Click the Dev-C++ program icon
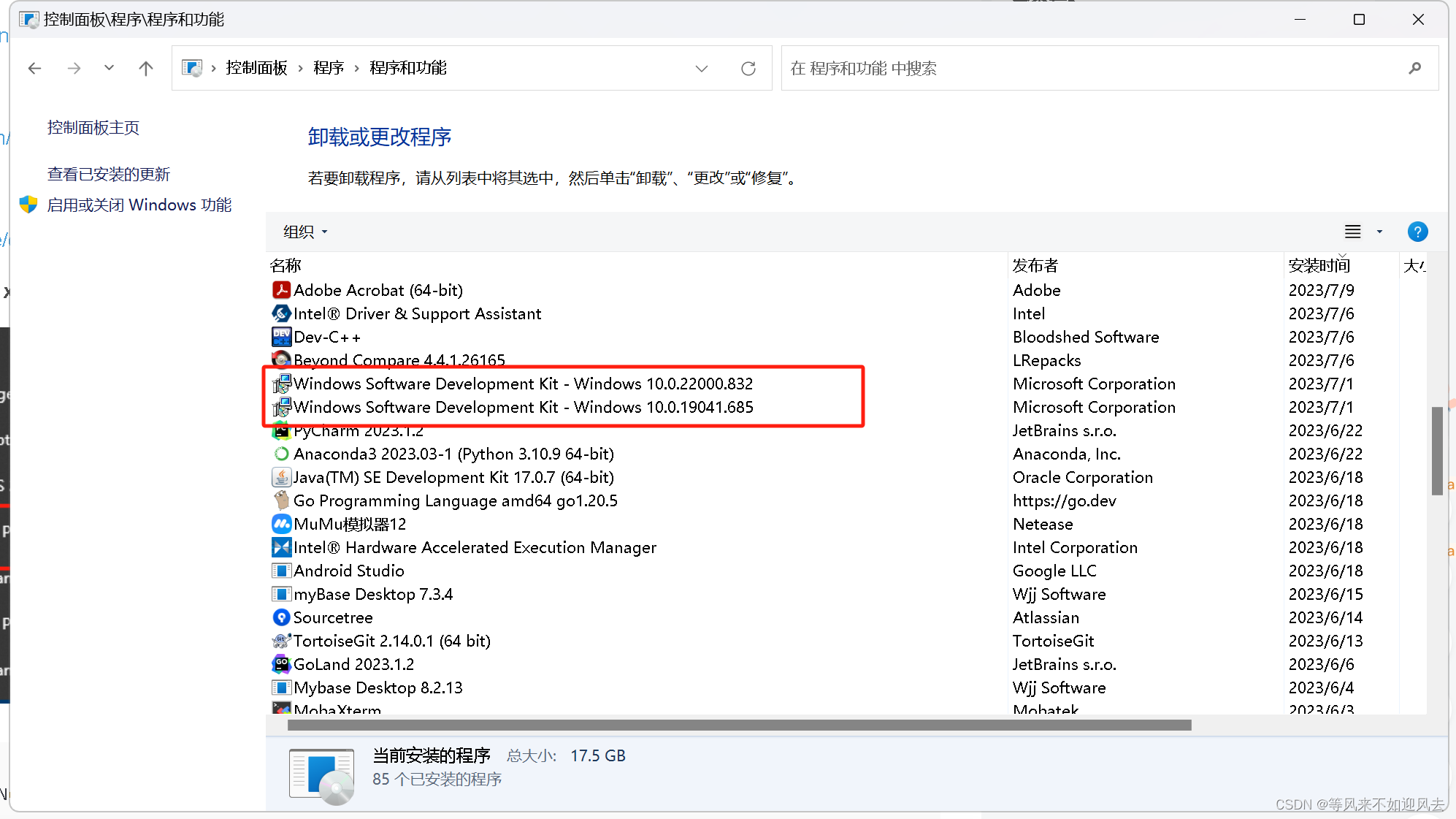This screenshot has height=819, width=1456. point(281,337)
